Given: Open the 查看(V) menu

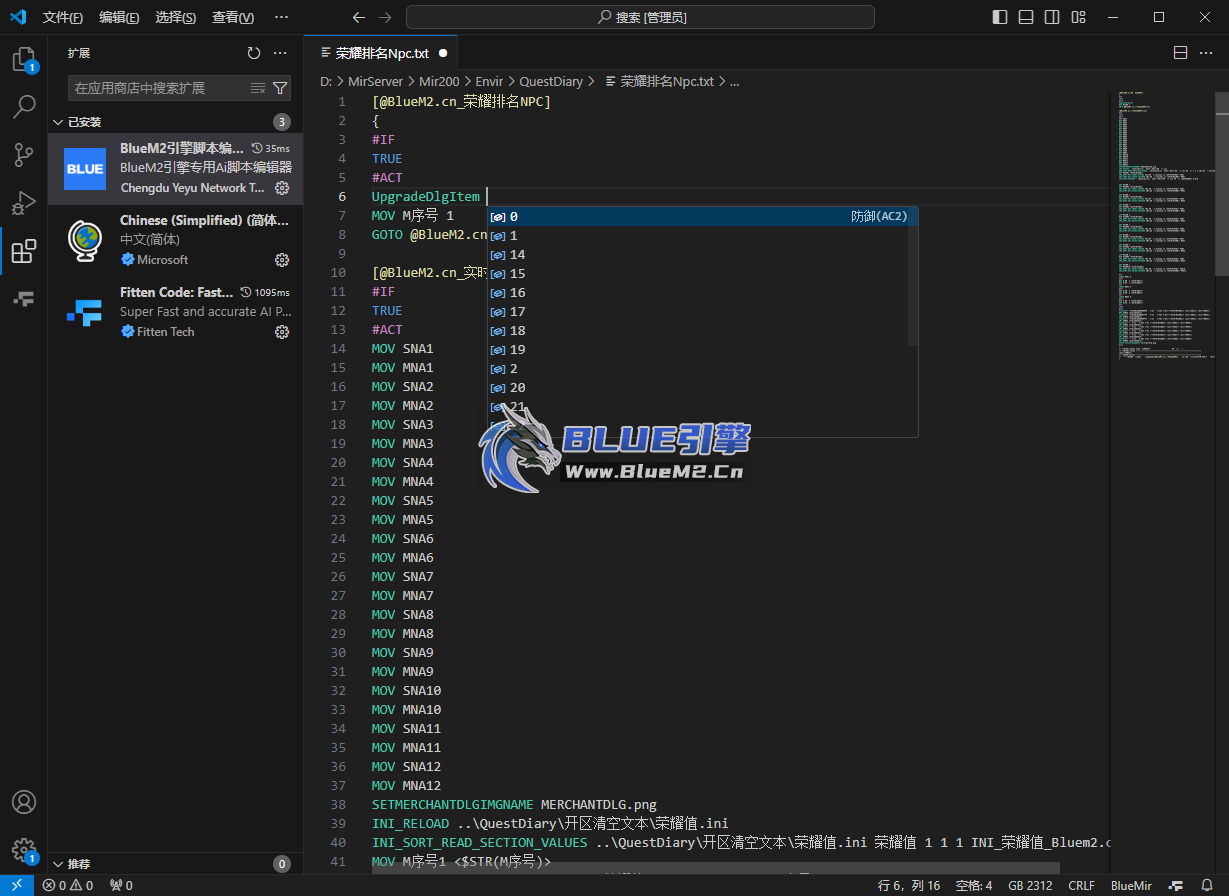Looking at the screenshot, I should pos(233,17).
